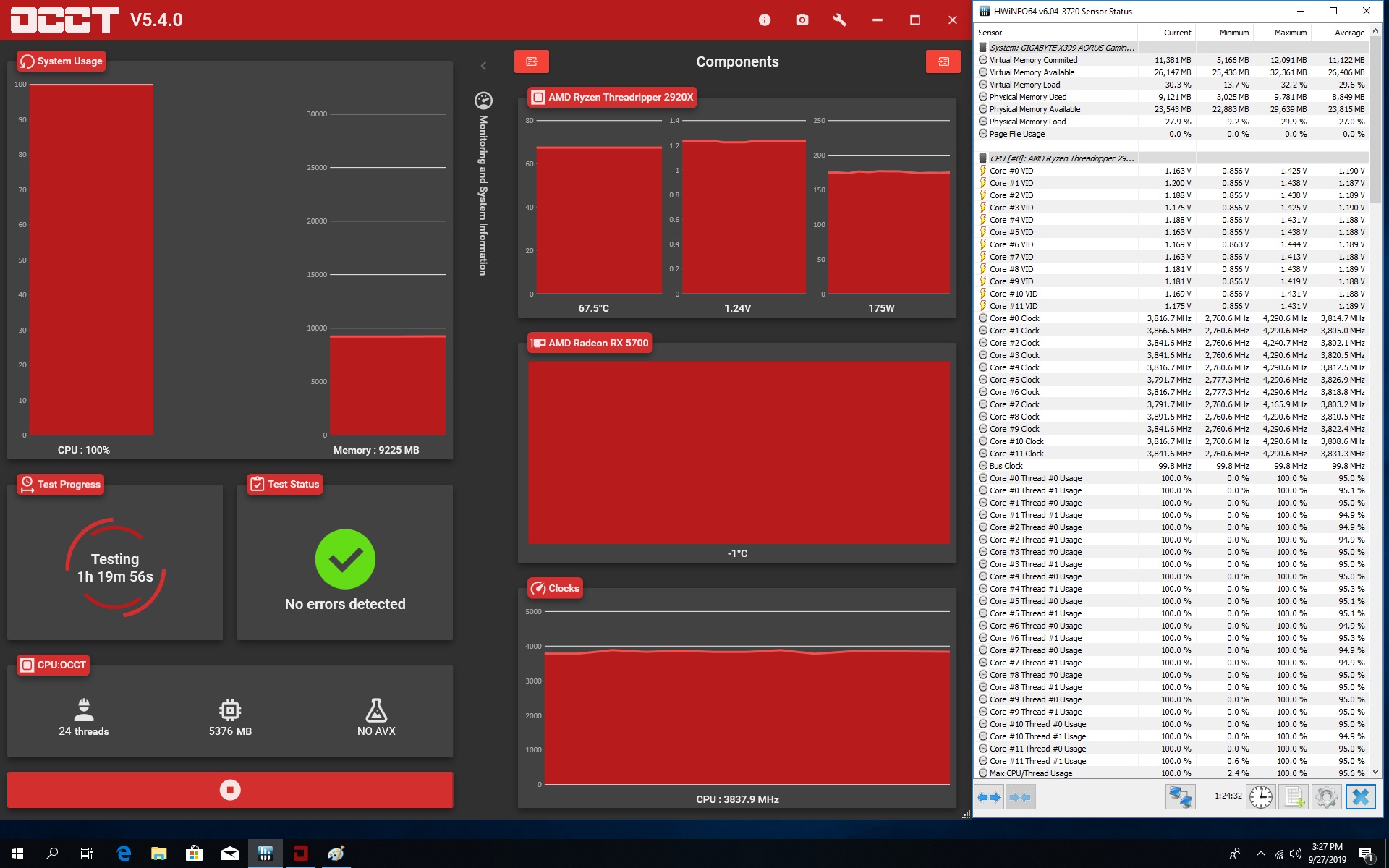
Task: Click the Testing progress circle
Action: click(116, 567)
